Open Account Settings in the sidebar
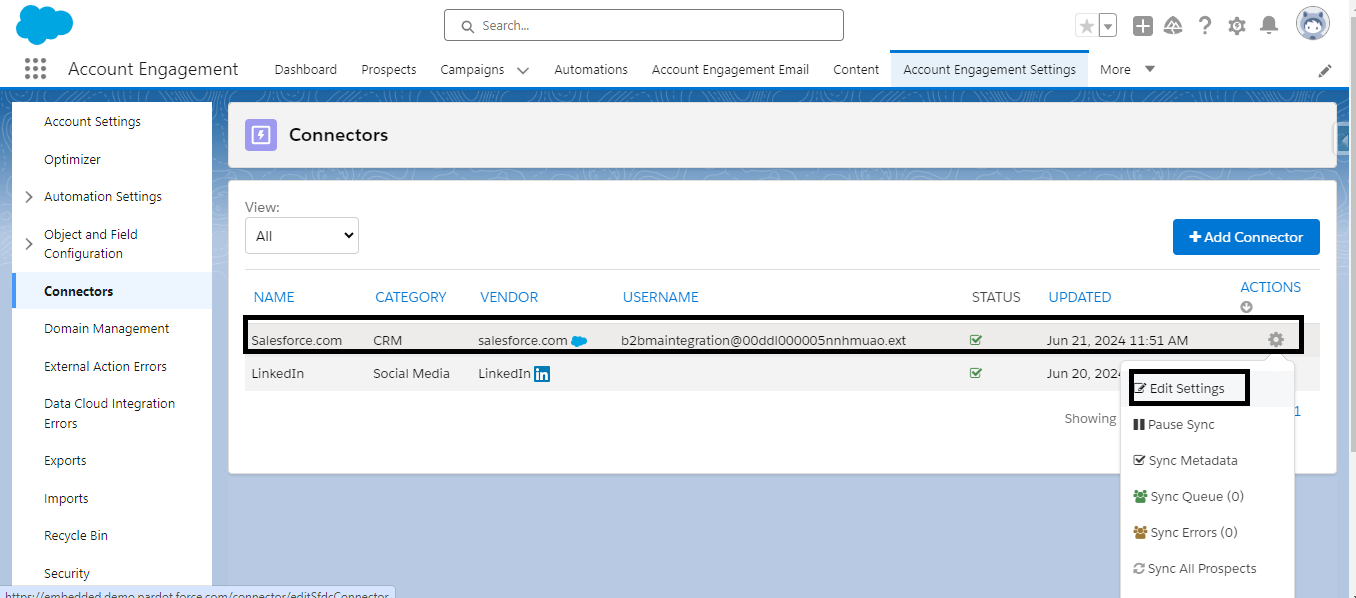The image size is (1356, 598). coord(92,122)
